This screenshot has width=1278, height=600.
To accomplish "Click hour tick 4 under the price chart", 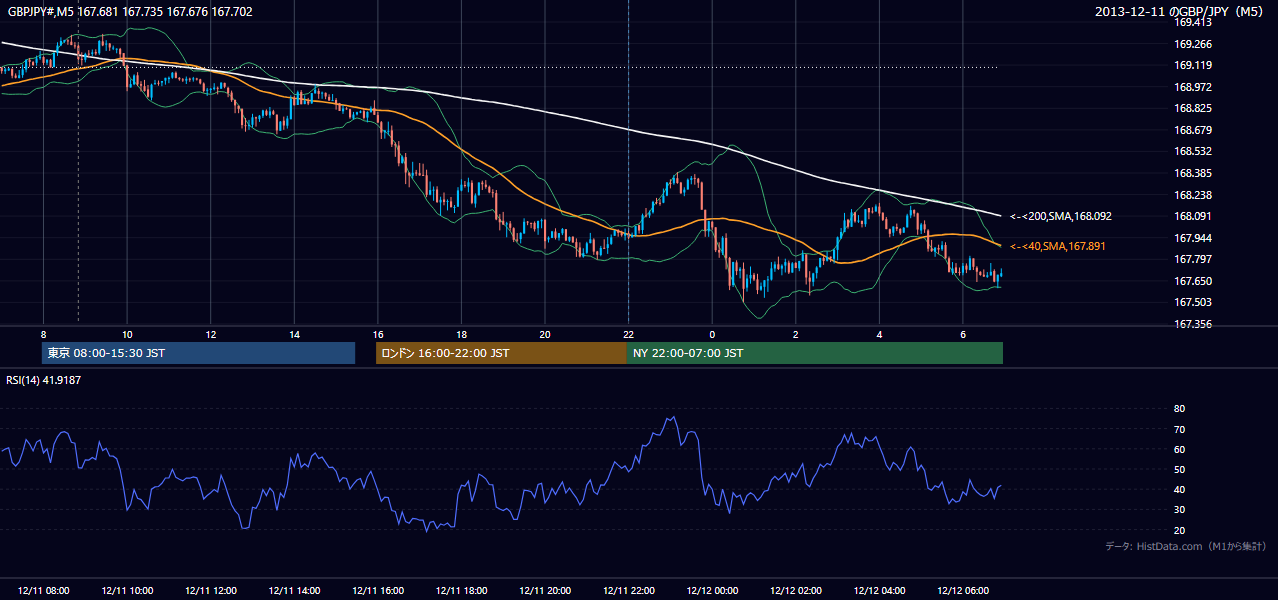I will [879, 334].
